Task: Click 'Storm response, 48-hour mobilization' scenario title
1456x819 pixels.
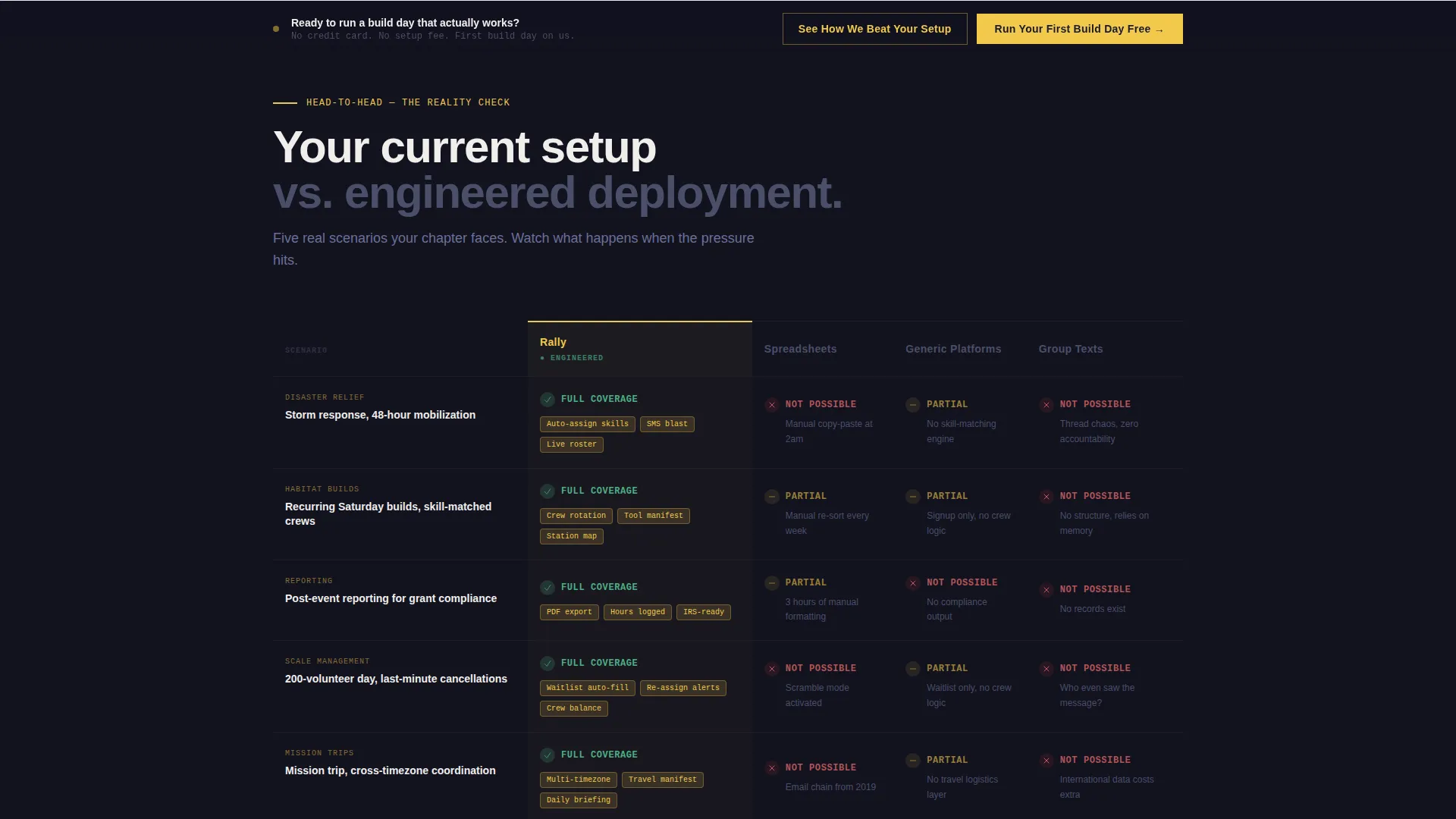Action: [380, 415]
